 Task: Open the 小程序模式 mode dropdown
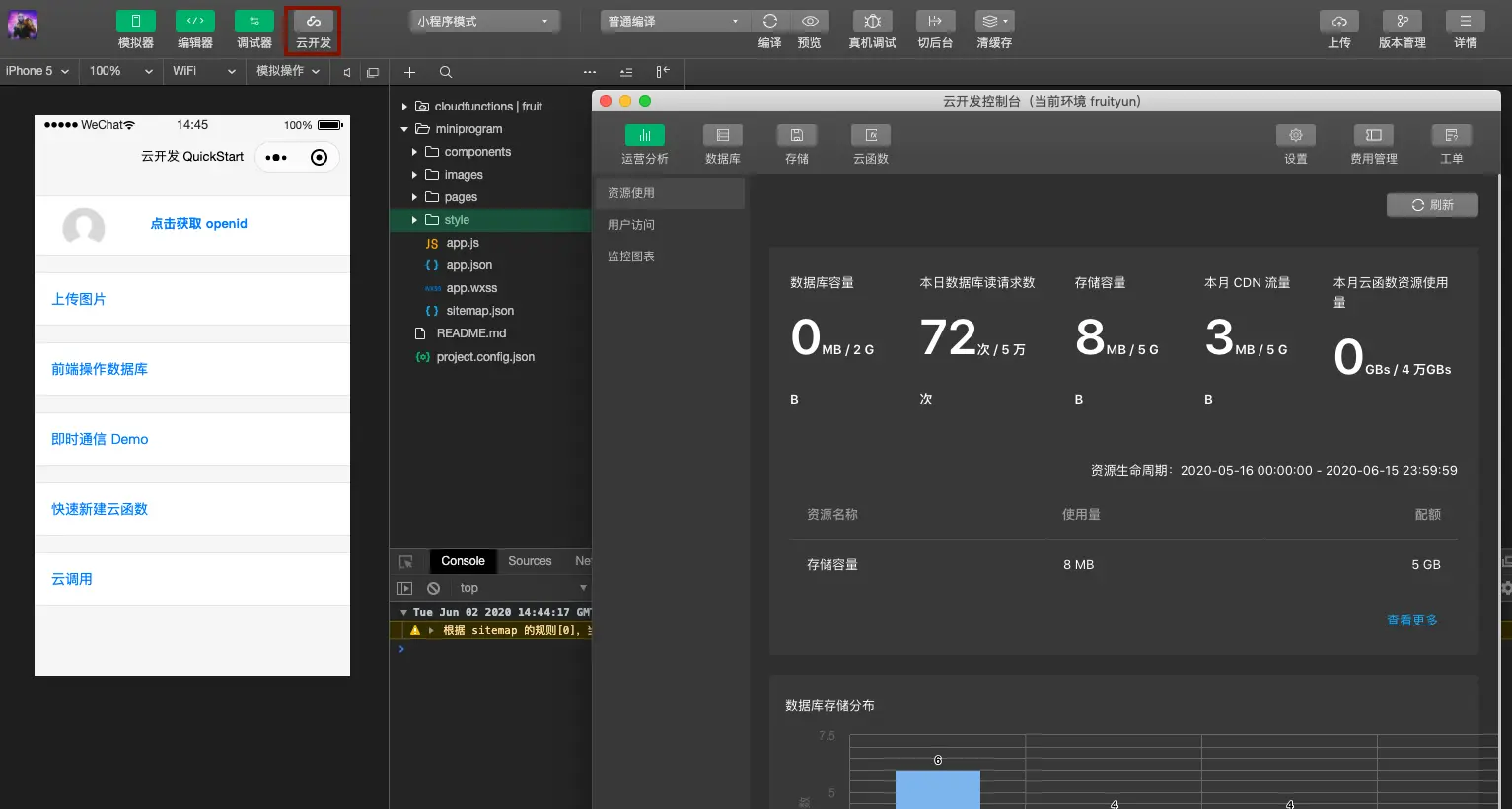(x=484, y=21)
